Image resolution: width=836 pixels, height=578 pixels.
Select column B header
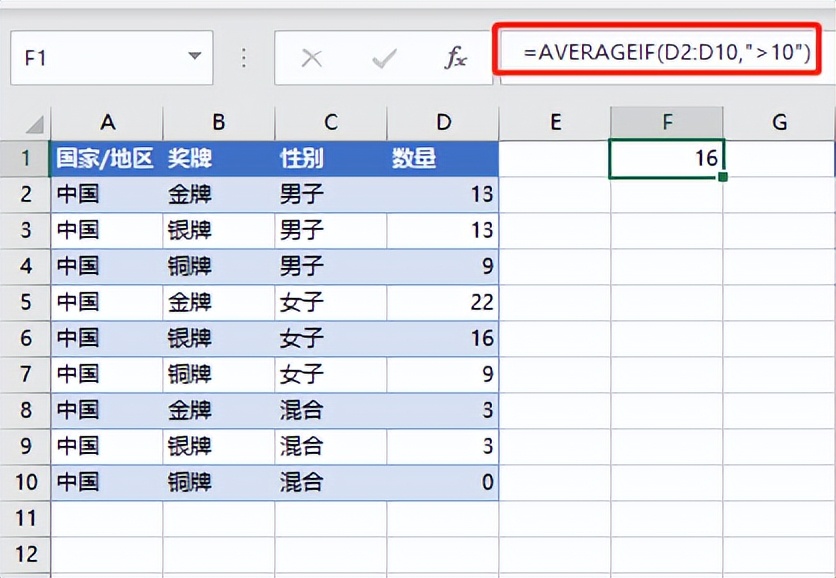[x=219, y=123]
